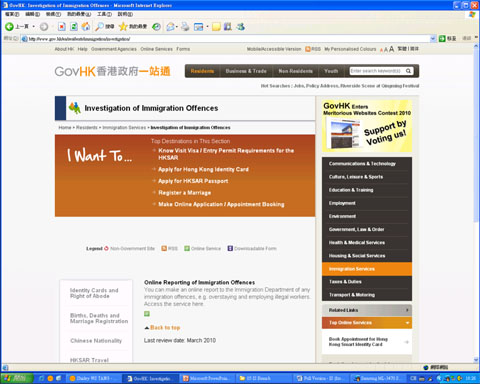Image resolution: width=480 pixels, height=384 pixels.
Task: Expand the Related Links panel
Action: pyautogui.click(x=367, y=310)
